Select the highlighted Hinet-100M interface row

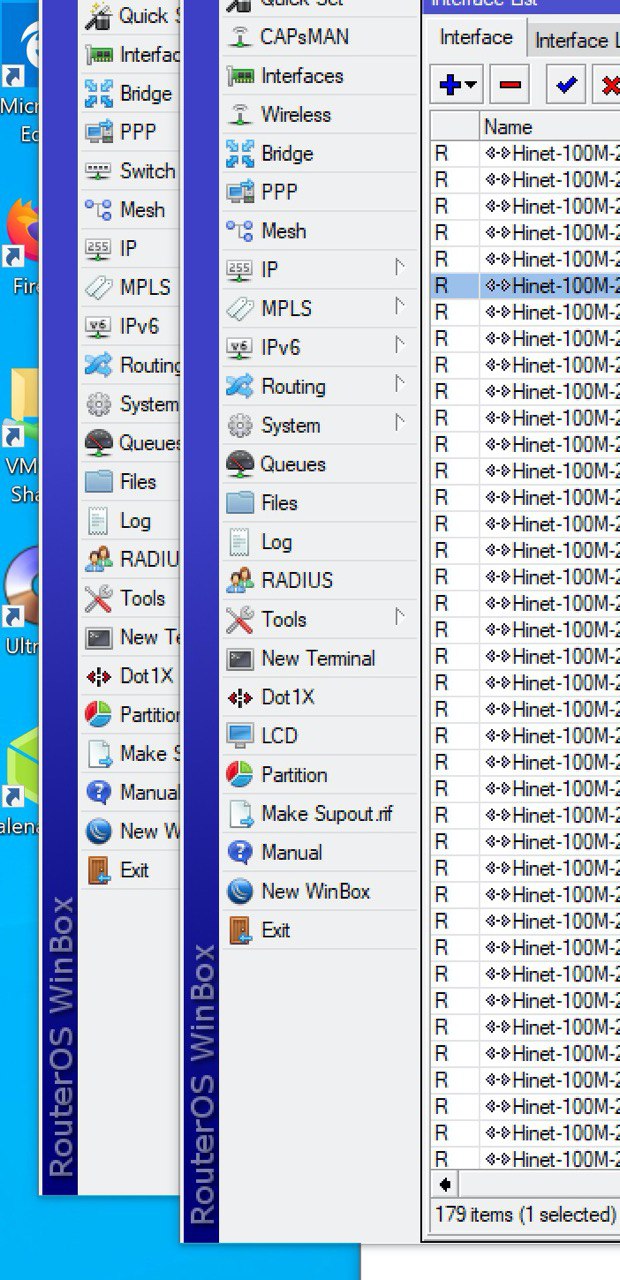pos(525,285)
